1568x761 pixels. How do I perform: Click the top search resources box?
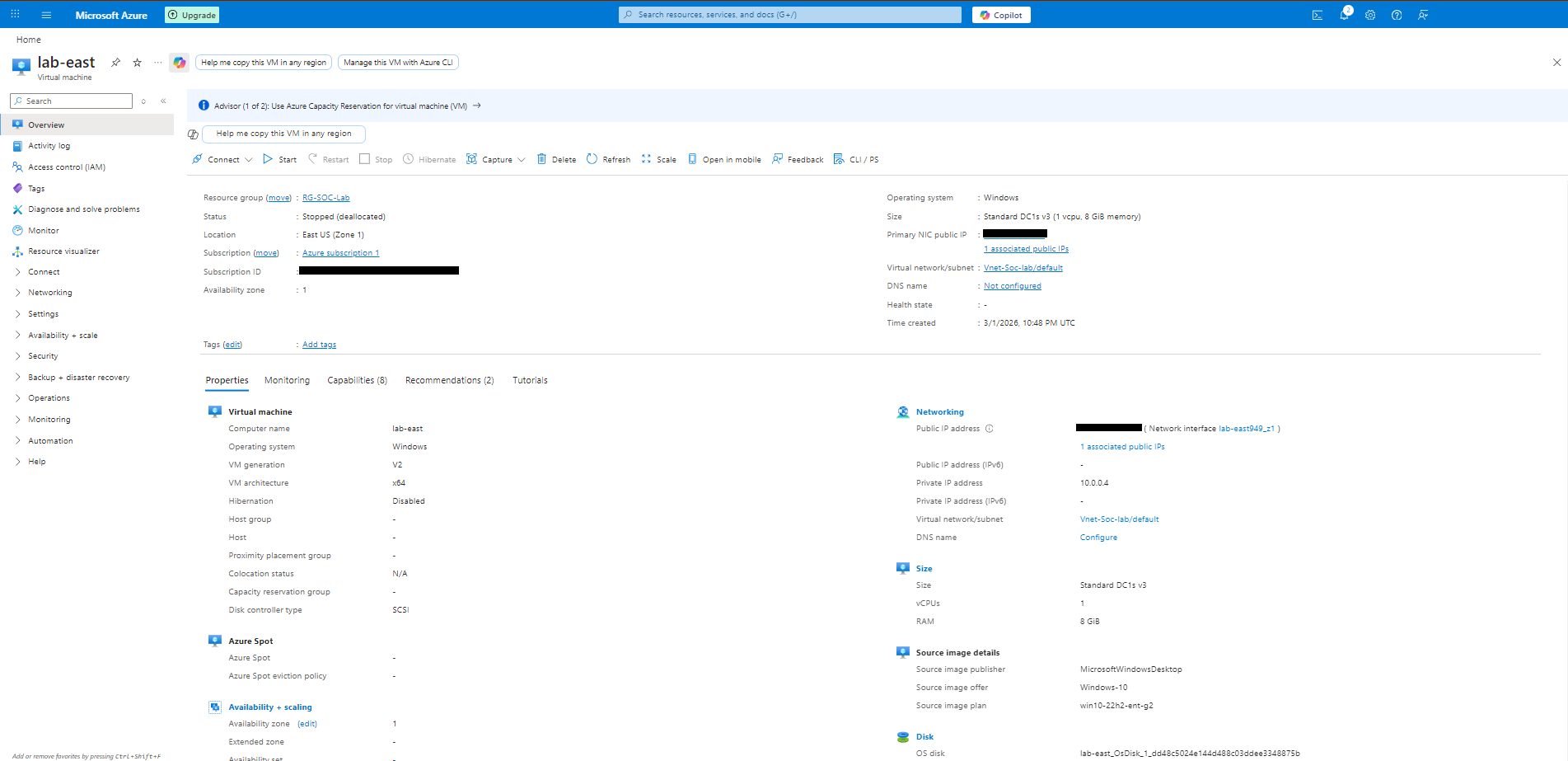click(x=790, y=15)
